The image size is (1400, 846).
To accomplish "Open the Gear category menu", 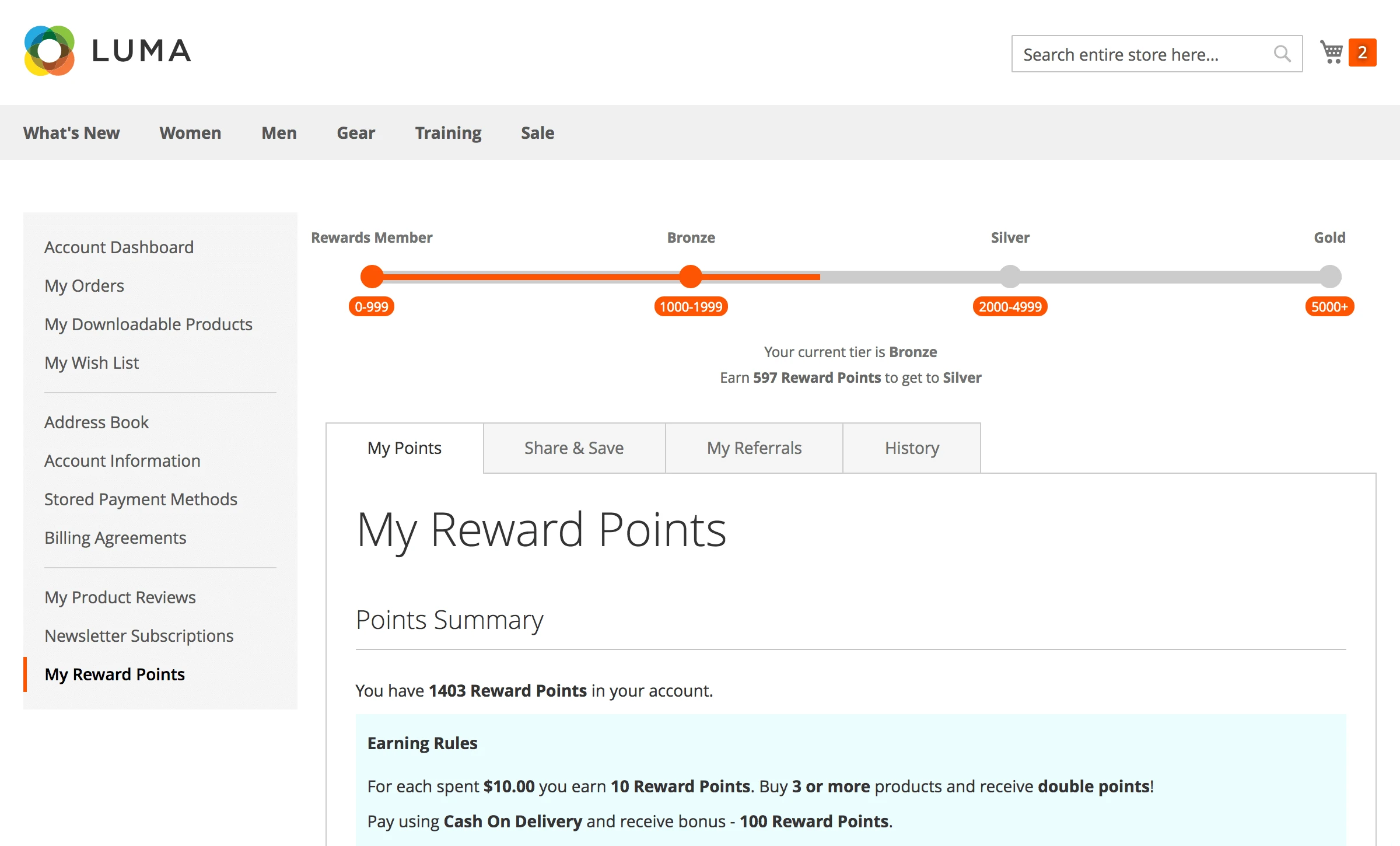I will pyautogui.click(x=356, y=132).
